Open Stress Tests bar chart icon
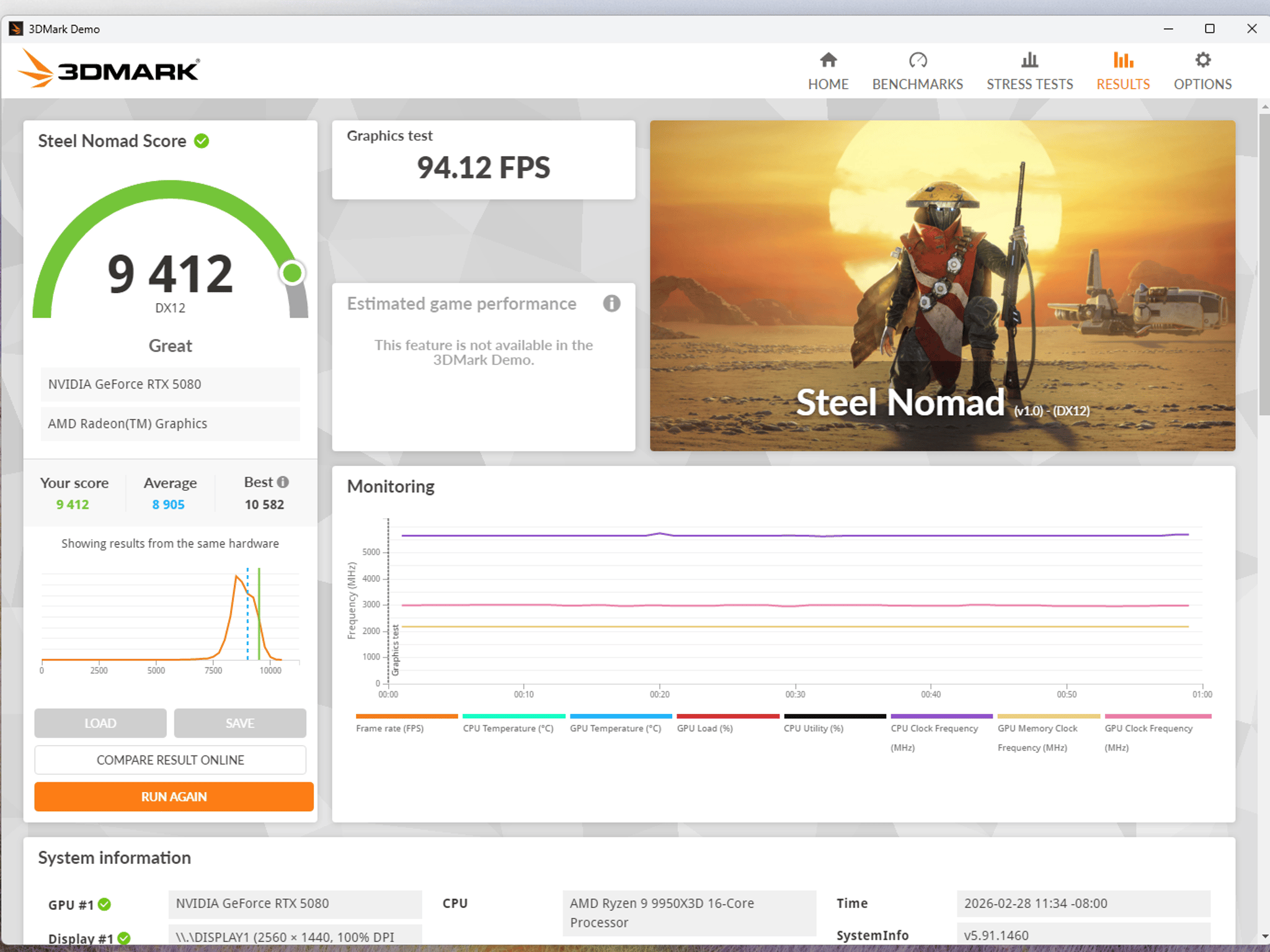Viewport: 1270px width, 952px height. point(1029,60)
